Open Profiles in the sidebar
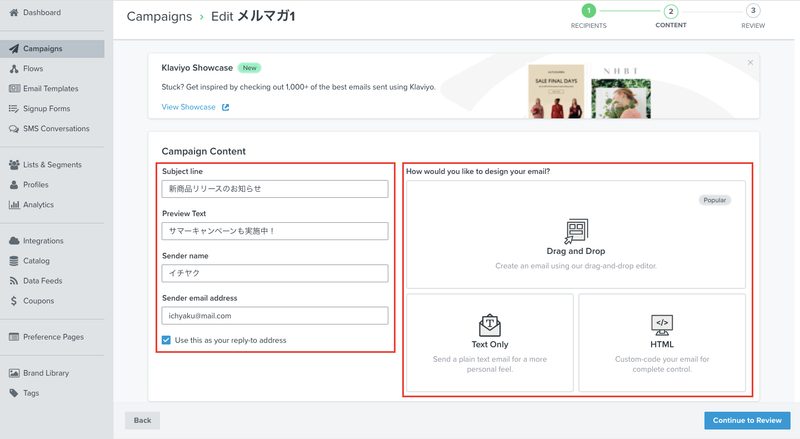This screenshot has height=439, width=800. point(36,184)
